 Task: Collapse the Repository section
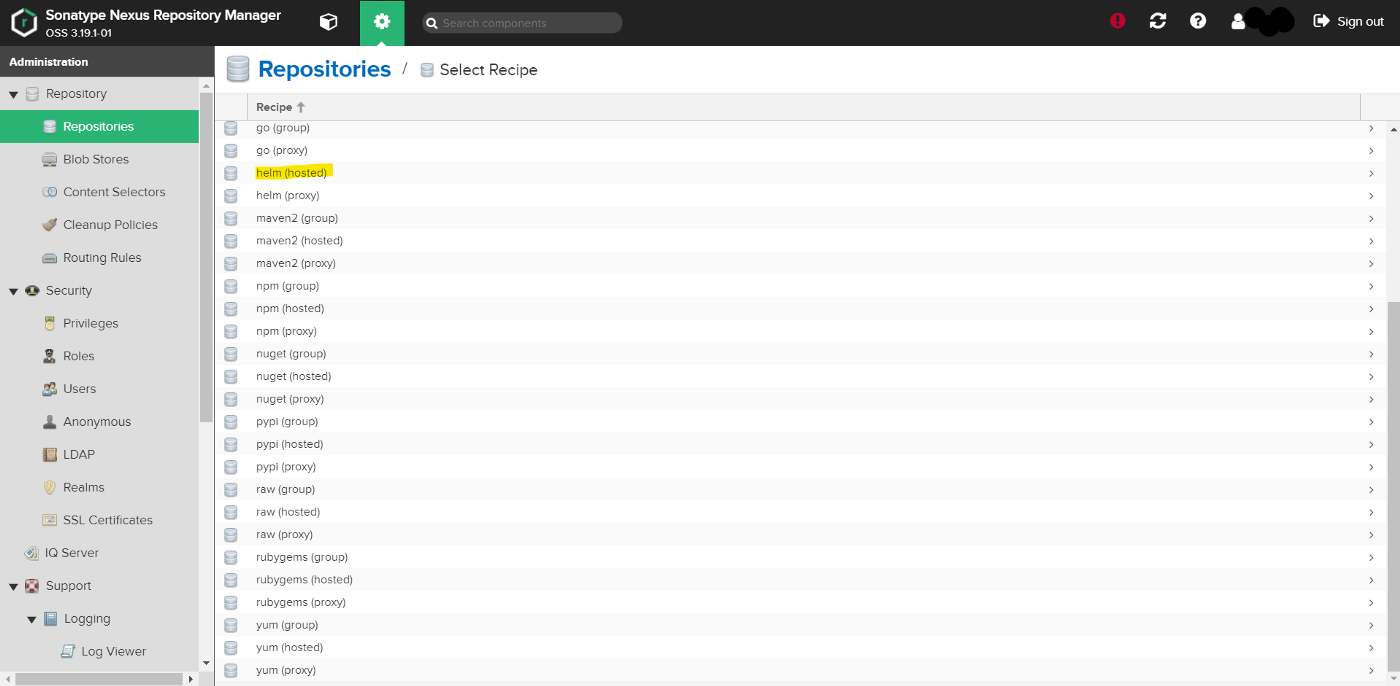coord(12,93)
